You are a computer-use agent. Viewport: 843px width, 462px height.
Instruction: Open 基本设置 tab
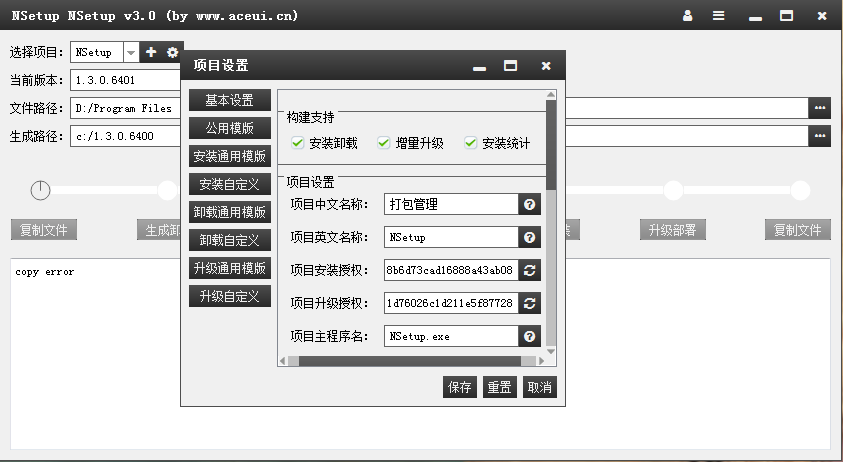230,100
